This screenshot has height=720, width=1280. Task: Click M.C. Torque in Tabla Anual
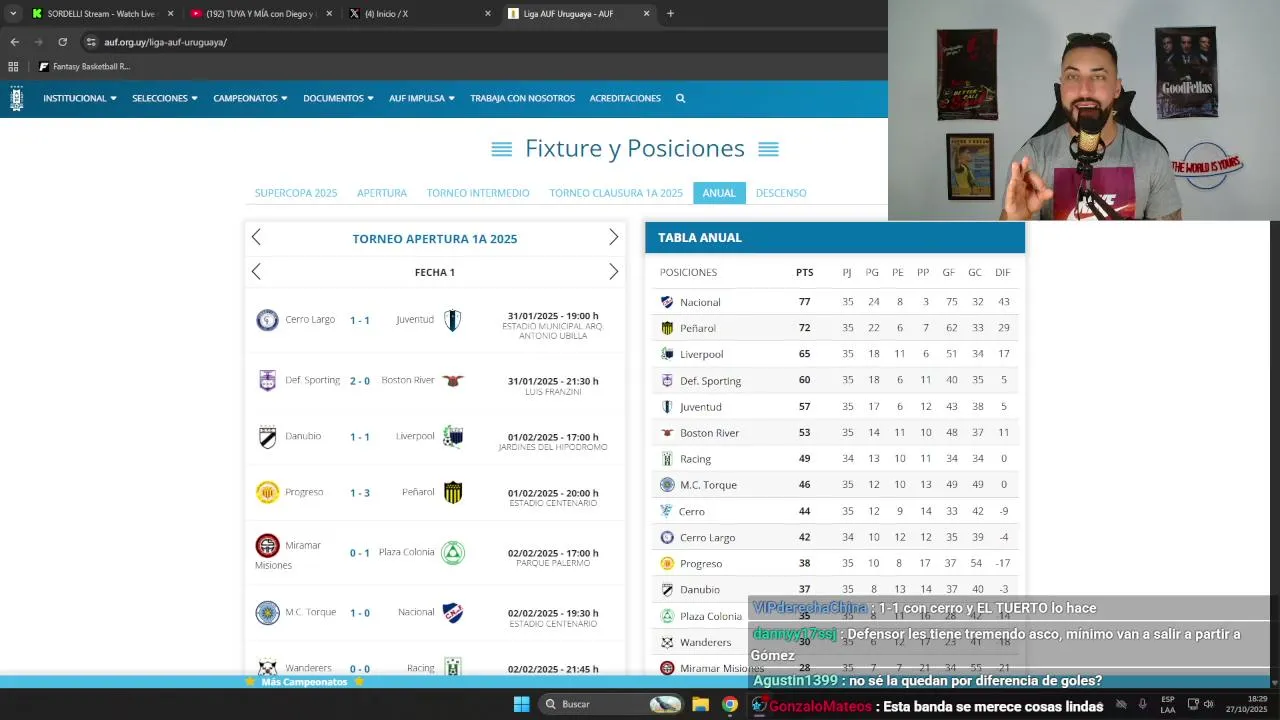pyautogui.click(x=708, y=485)
